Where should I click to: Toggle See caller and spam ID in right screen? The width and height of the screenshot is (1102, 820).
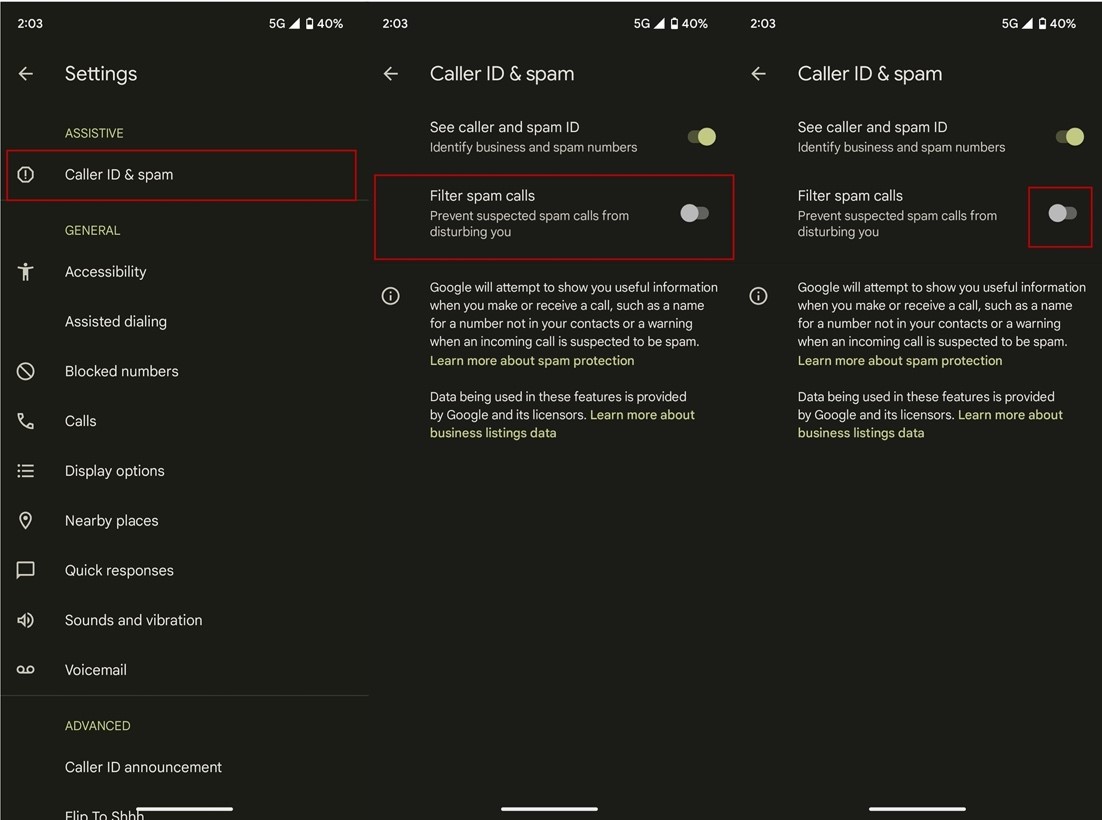(x=1069, y=137)
